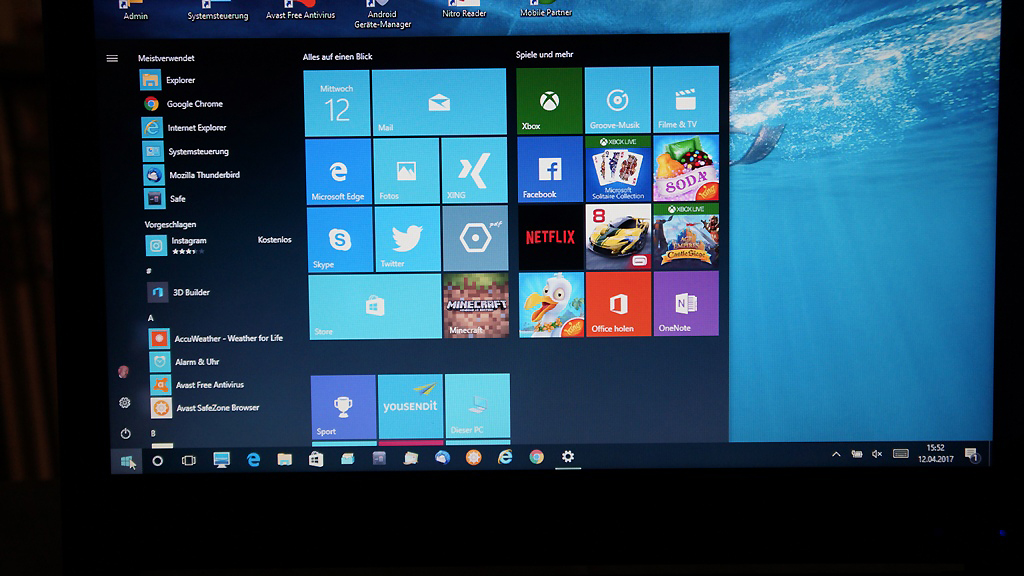The width and height of the screenshot is (1024, 576).
Task: Open Task View on the taskbar
Action: click(x=189, y=460)
